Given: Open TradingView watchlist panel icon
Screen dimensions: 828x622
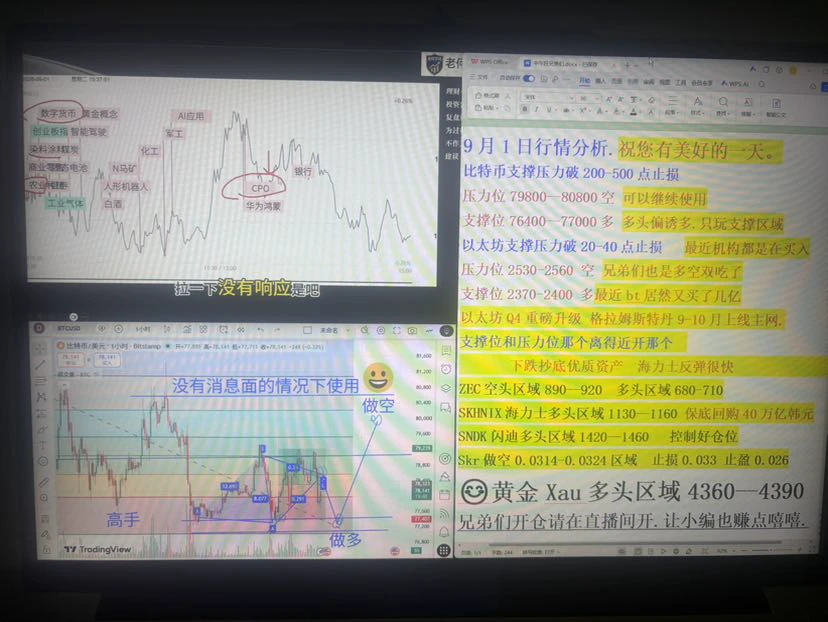Looking at the screenshot, I should [446, 350].
